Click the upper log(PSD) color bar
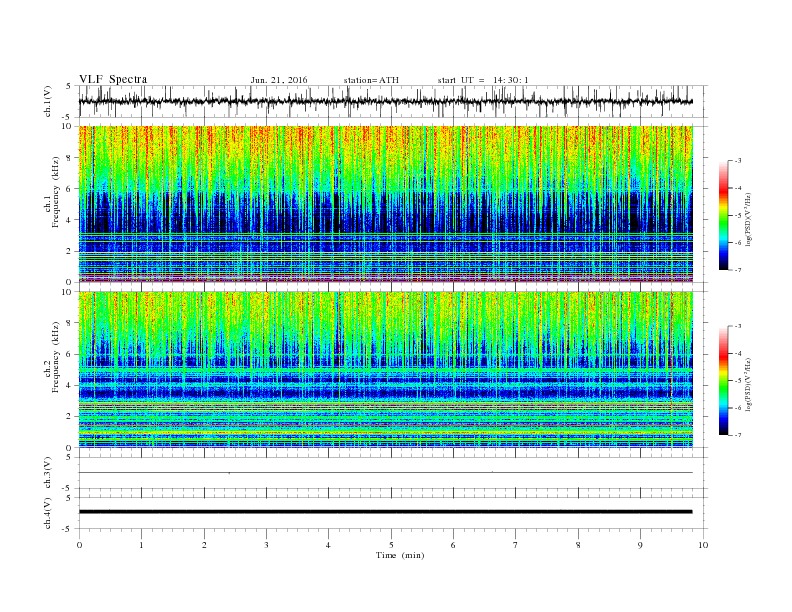This screenshot has width=792, height=612. [723, 215]
